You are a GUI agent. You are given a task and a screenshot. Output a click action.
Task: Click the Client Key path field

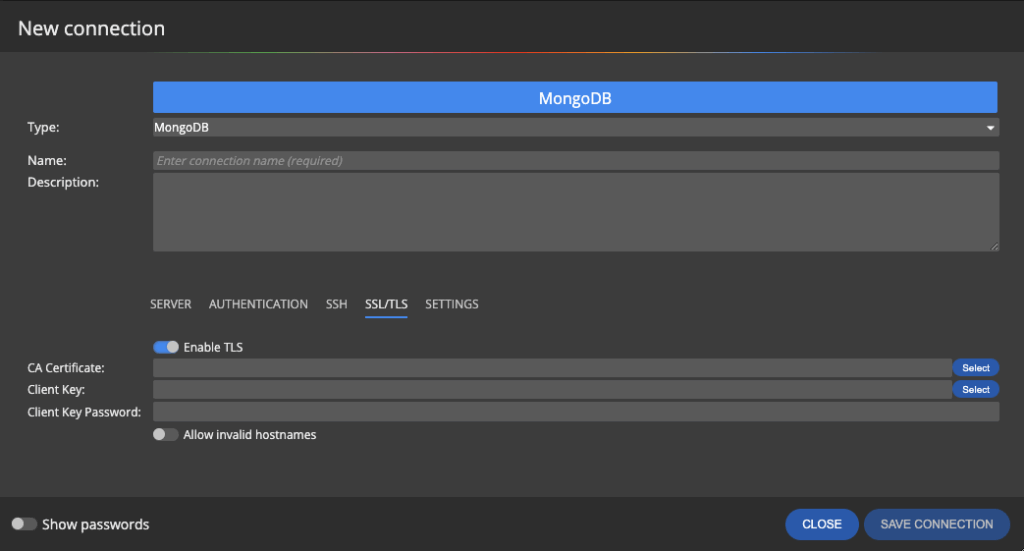pos(551,390)
